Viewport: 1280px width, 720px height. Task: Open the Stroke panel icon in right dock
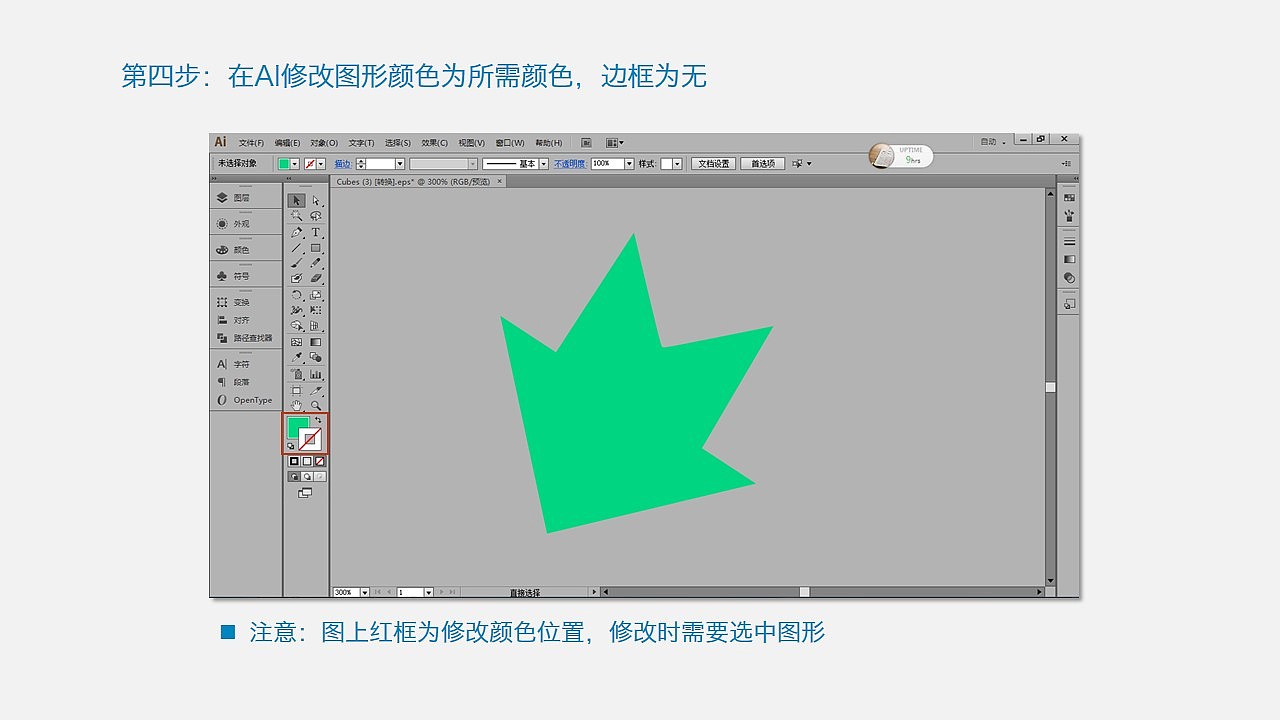1069,241
